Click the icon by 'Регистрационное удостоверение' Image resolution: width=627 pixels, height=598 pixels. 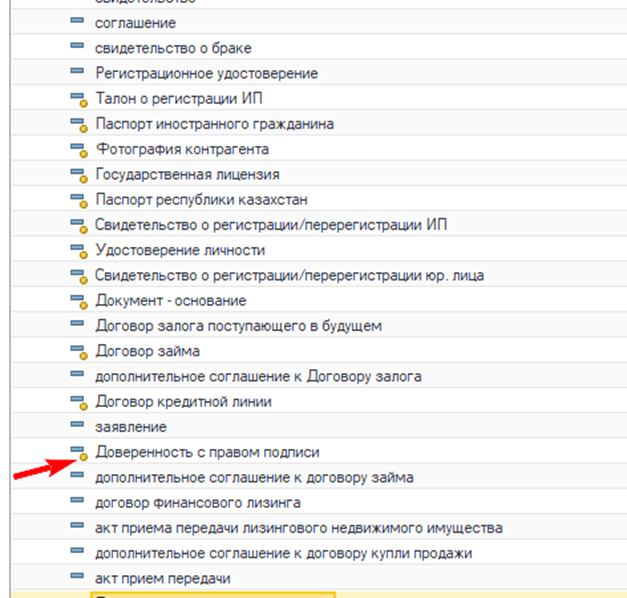[x=77, y=71]
